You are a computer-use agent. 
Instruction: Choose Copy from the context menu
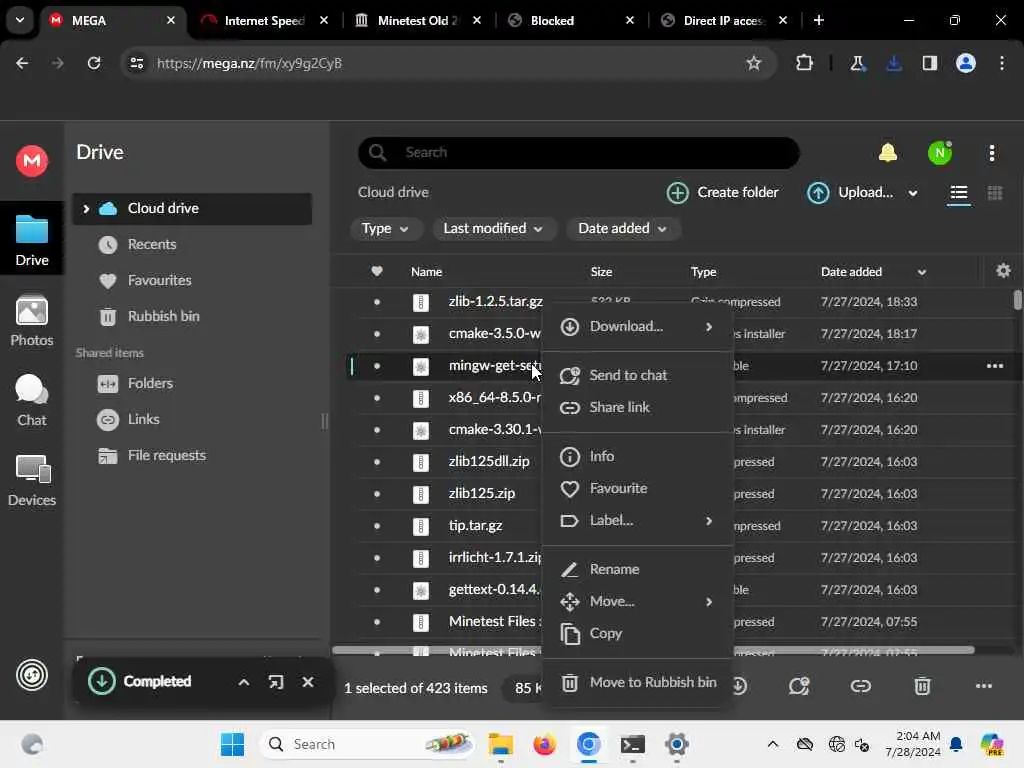point(637,633)
